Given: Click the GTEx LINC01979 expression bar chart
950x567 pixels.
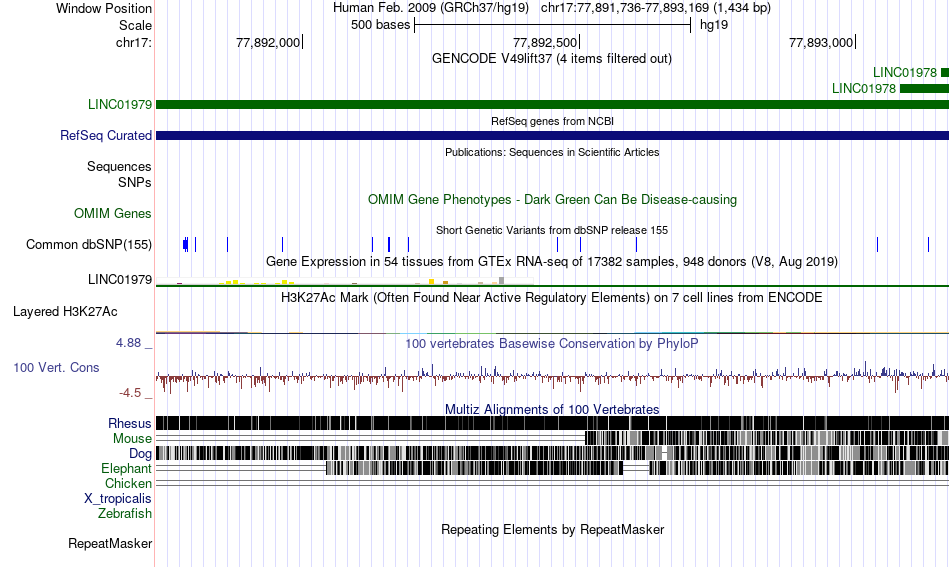Looking at the screenshot, I should click(345, 281).
